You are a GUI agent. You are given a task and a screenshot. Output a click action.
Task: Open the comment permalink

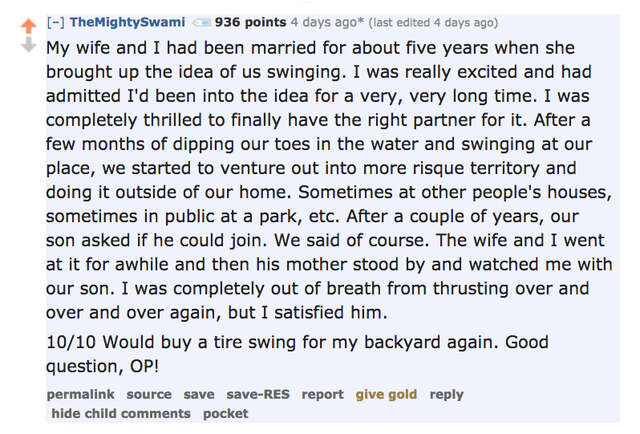click(82, 394)
